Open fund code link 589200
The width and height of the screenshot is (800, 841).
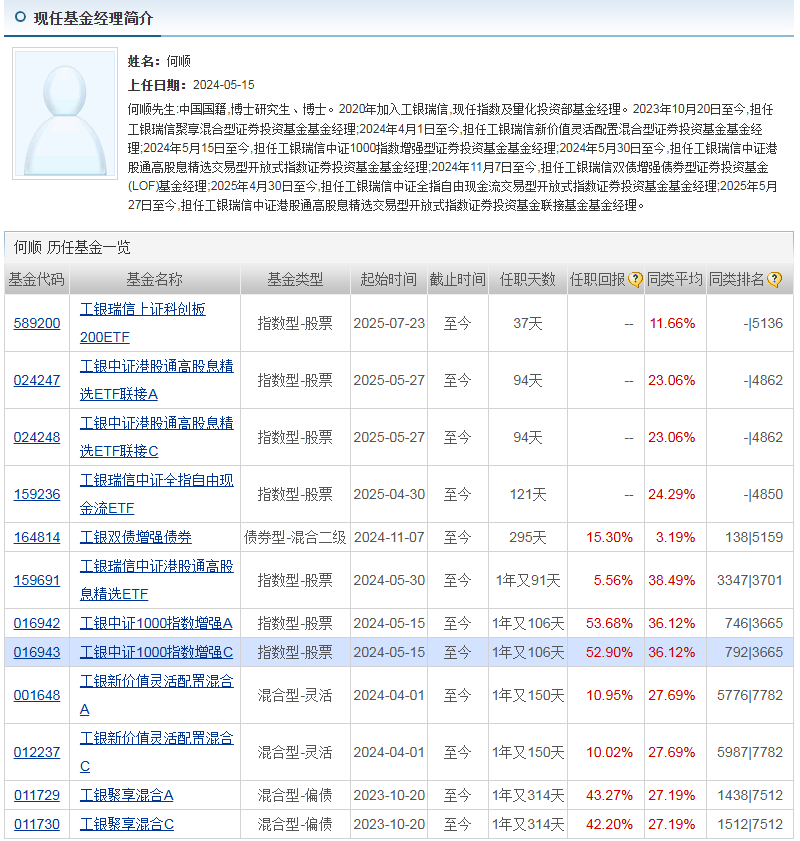point(37,323)
